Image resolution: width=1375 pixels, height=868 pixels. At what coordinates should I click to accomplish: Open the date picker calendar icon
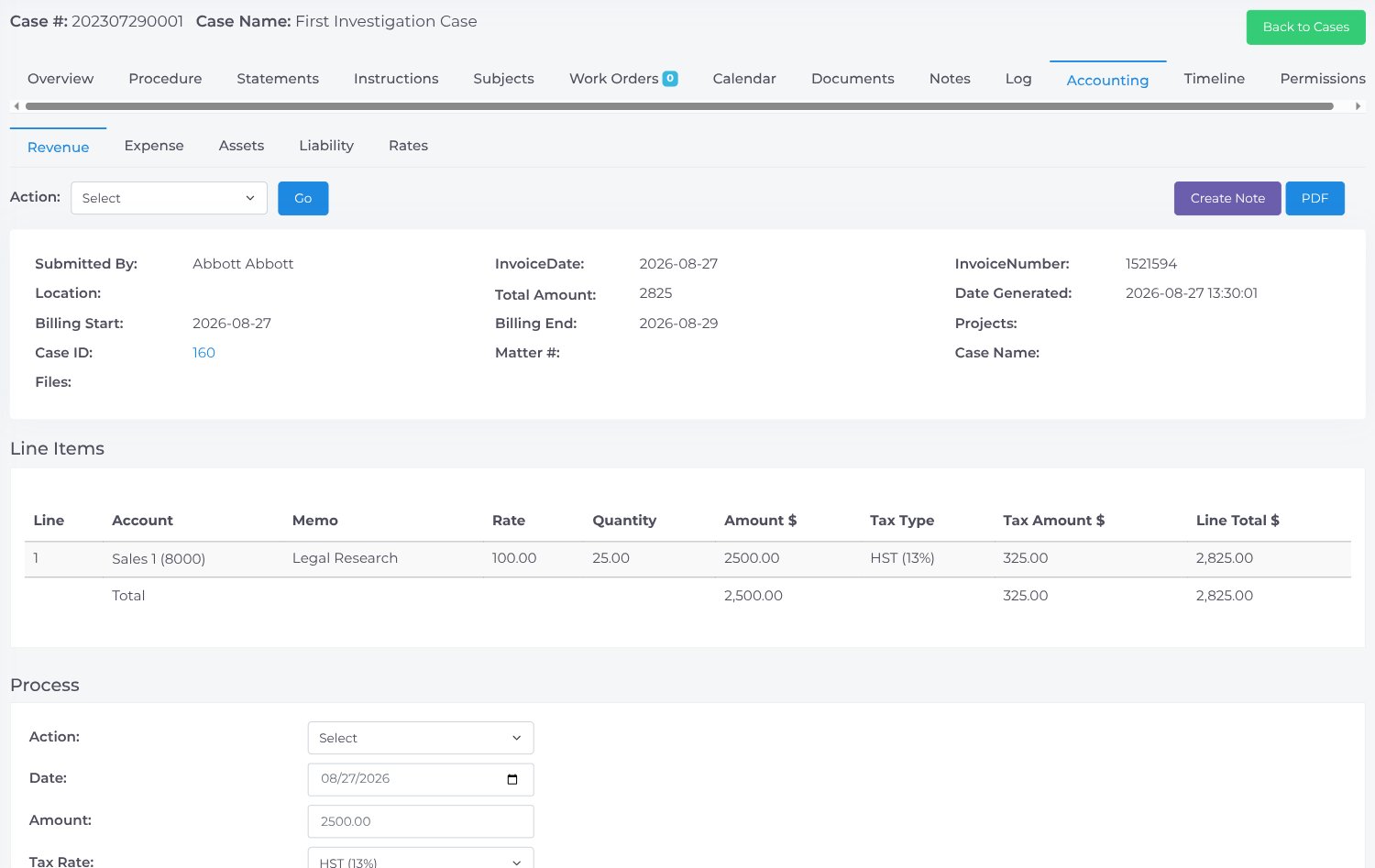coord(512,779)
